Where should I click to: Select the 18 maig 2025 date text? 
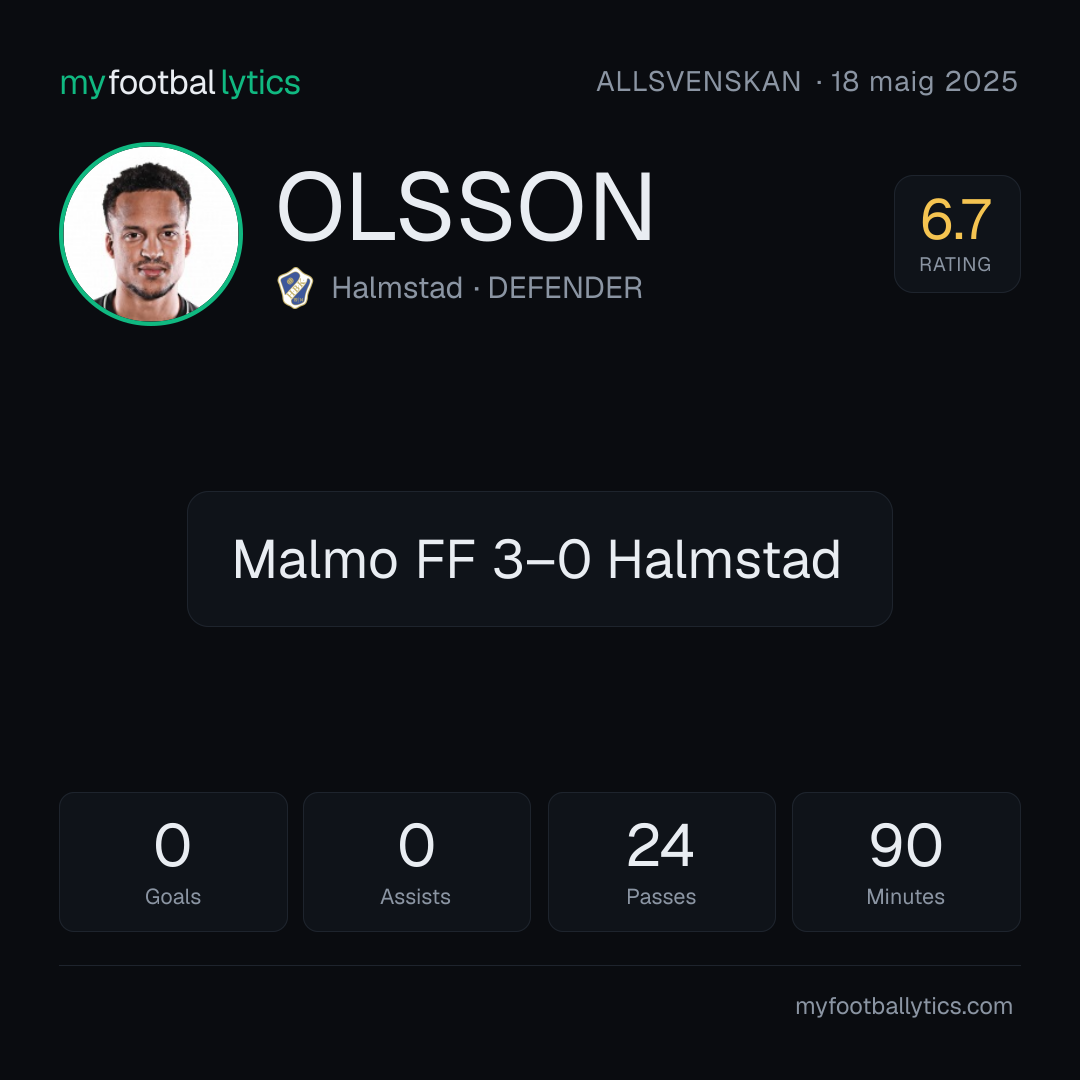[x=924, y=82]
